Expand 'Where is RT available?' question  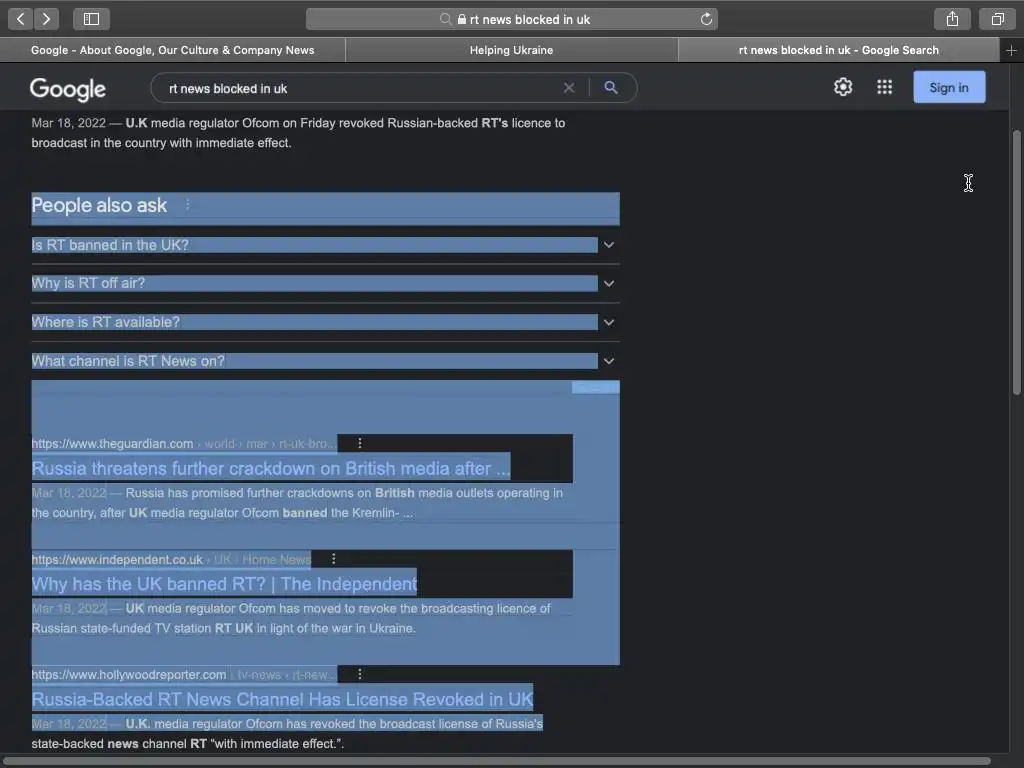pyautogui.click(x=325, y=322)
